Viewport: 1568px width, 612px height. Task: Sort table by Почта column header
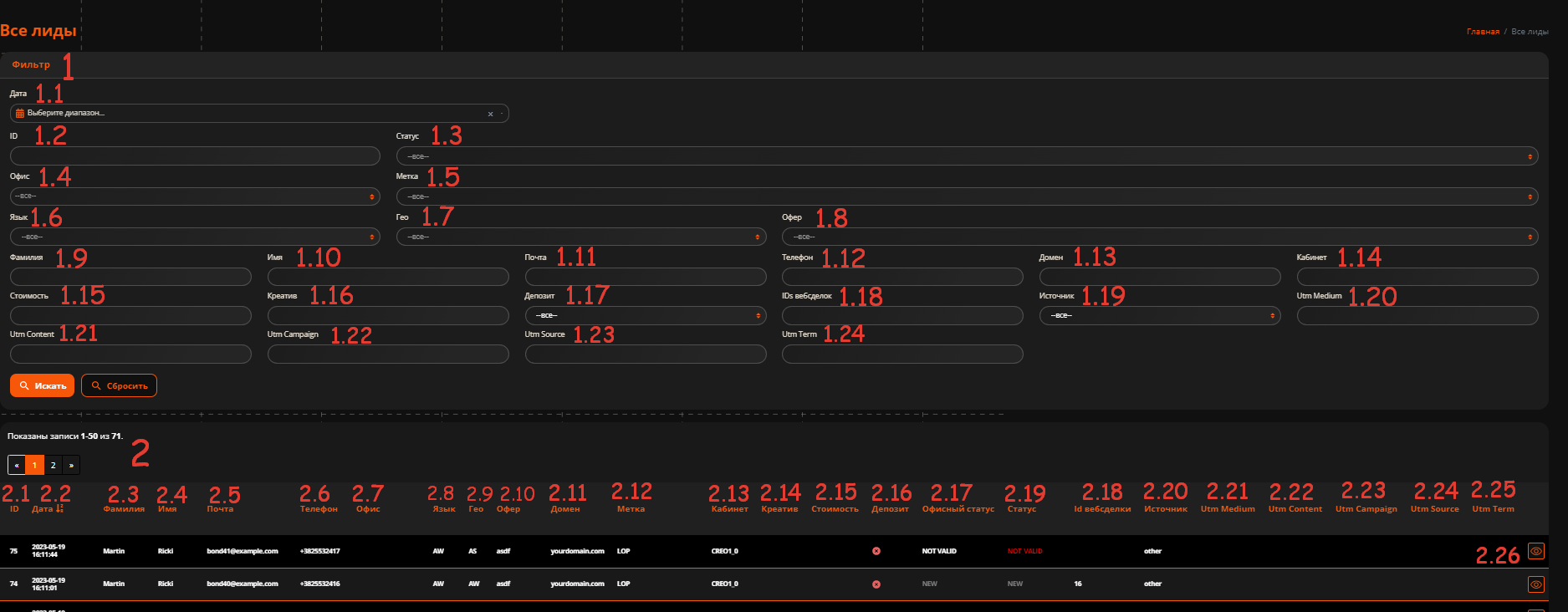pos(220,509)
